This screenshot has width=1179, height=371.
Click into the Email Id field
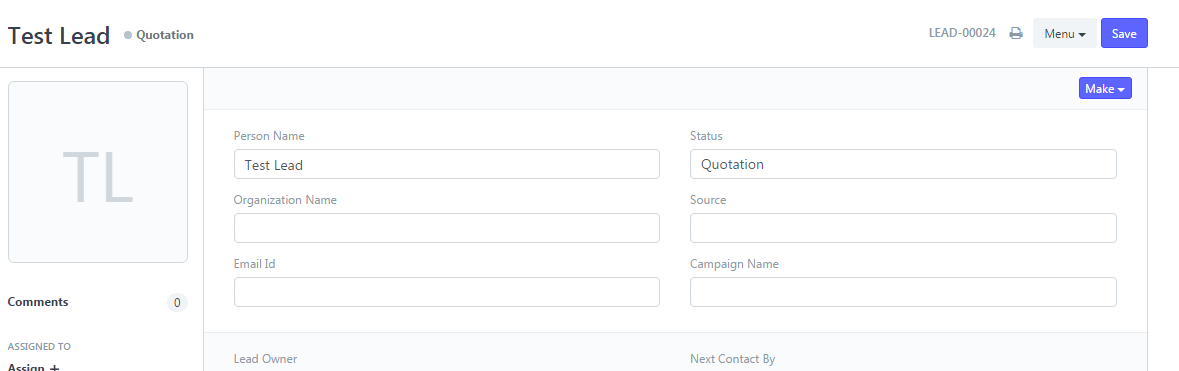[x=447, y=292]
